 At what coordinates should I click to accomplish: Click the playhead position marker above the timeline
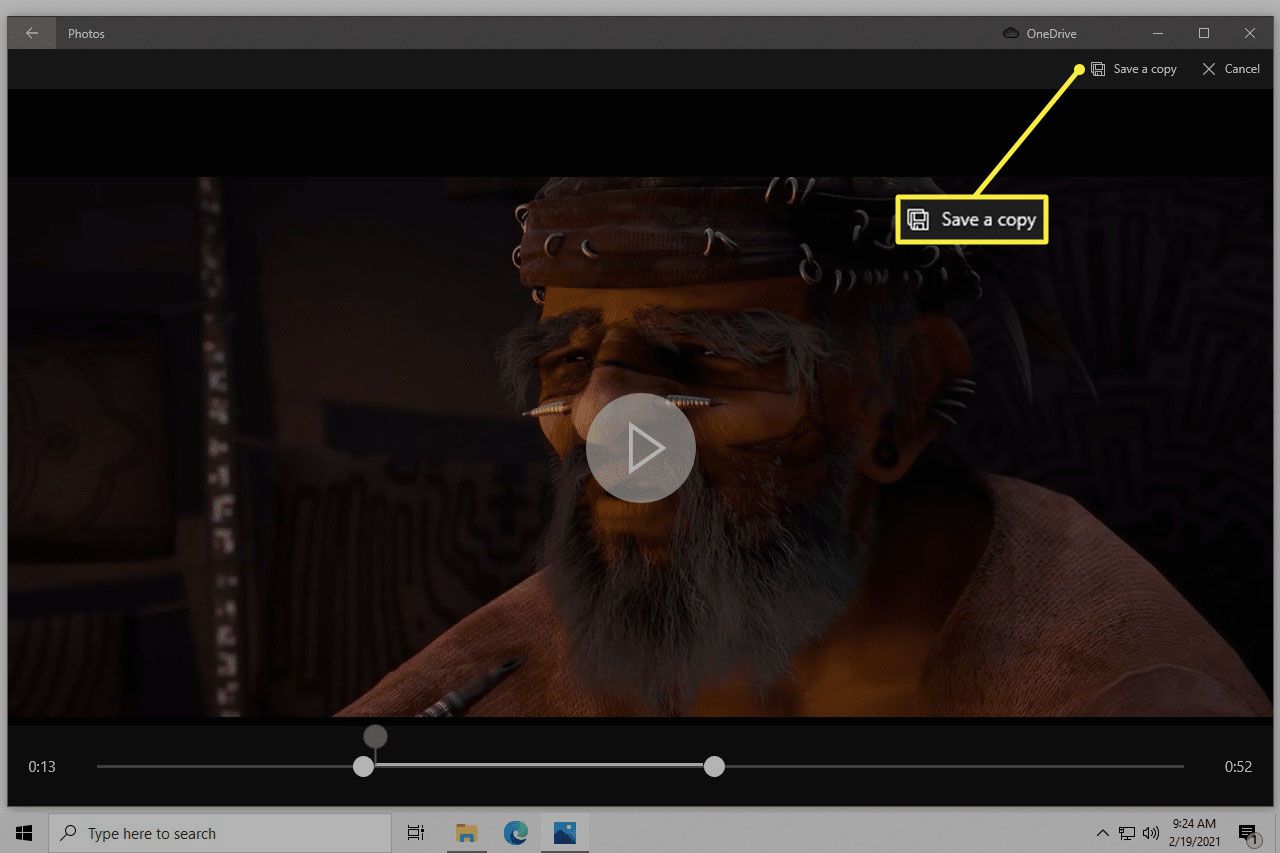point(375,737)
